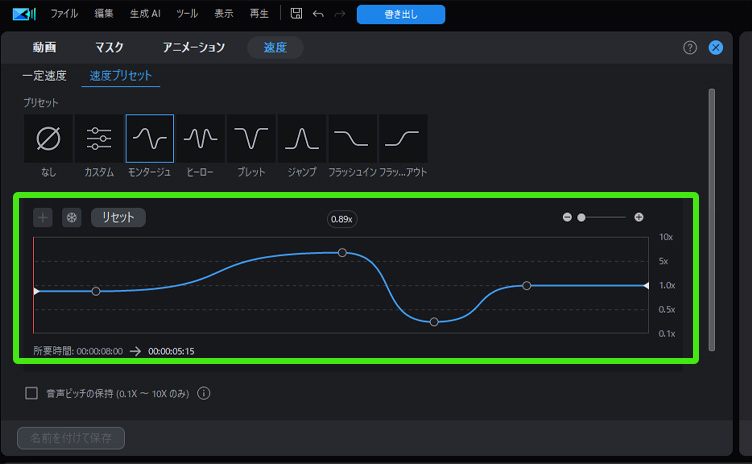Redo with the forward arrow icon
The height and width of the screenshot is (464, 752).
[x=340, y=14]
